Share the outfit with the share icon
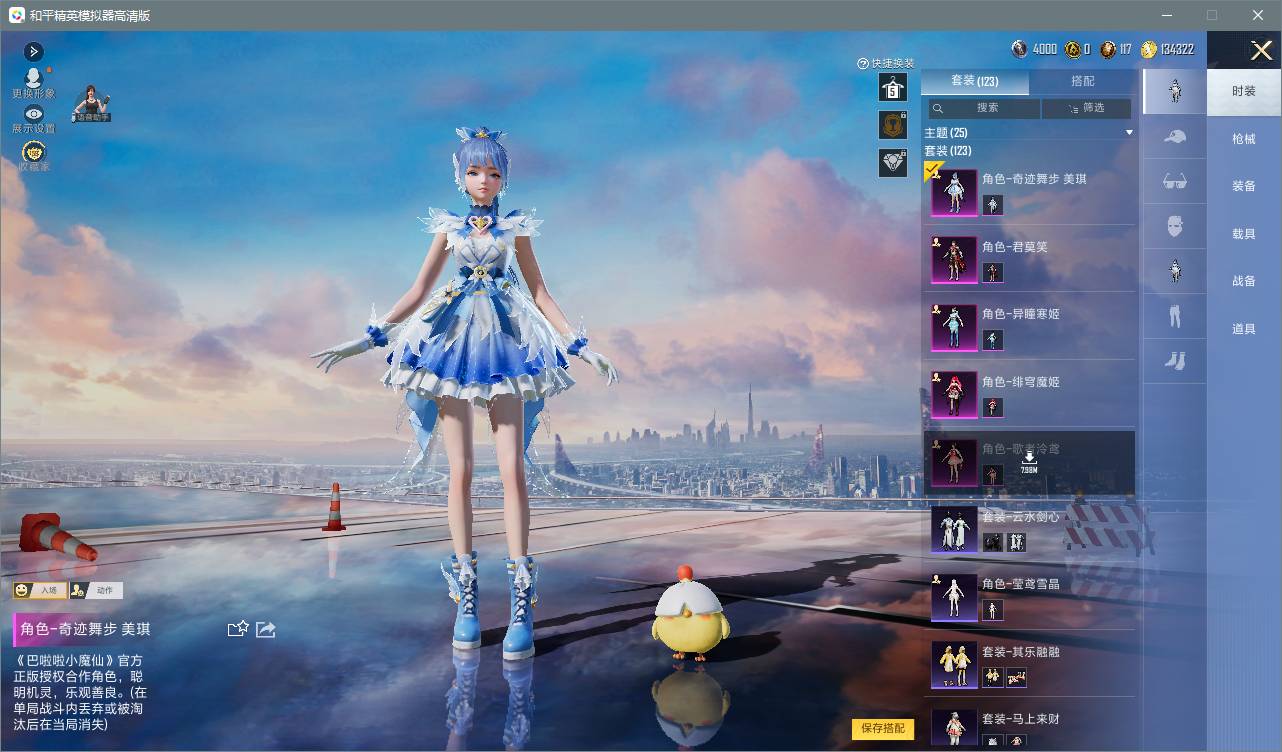Screen dimensions: 1282x752 266,629
